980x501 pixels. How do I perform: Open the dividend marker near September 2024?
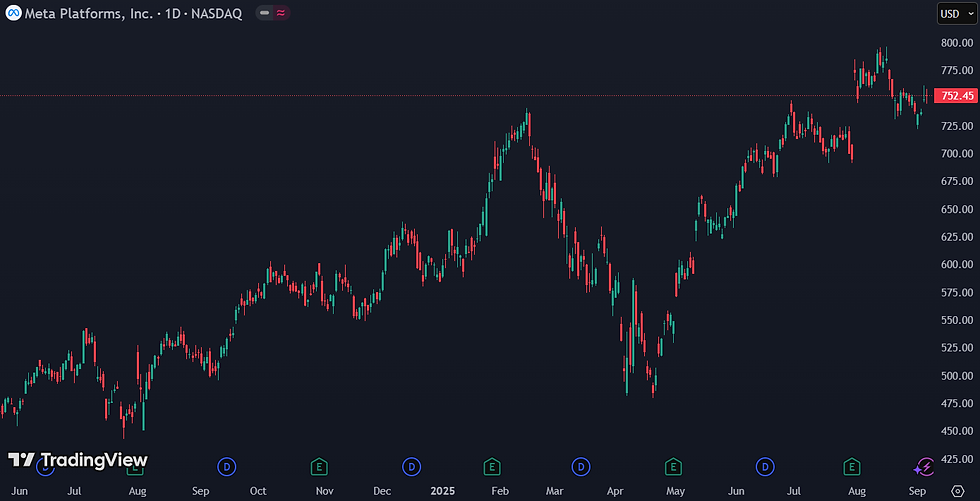click(227, 466)
